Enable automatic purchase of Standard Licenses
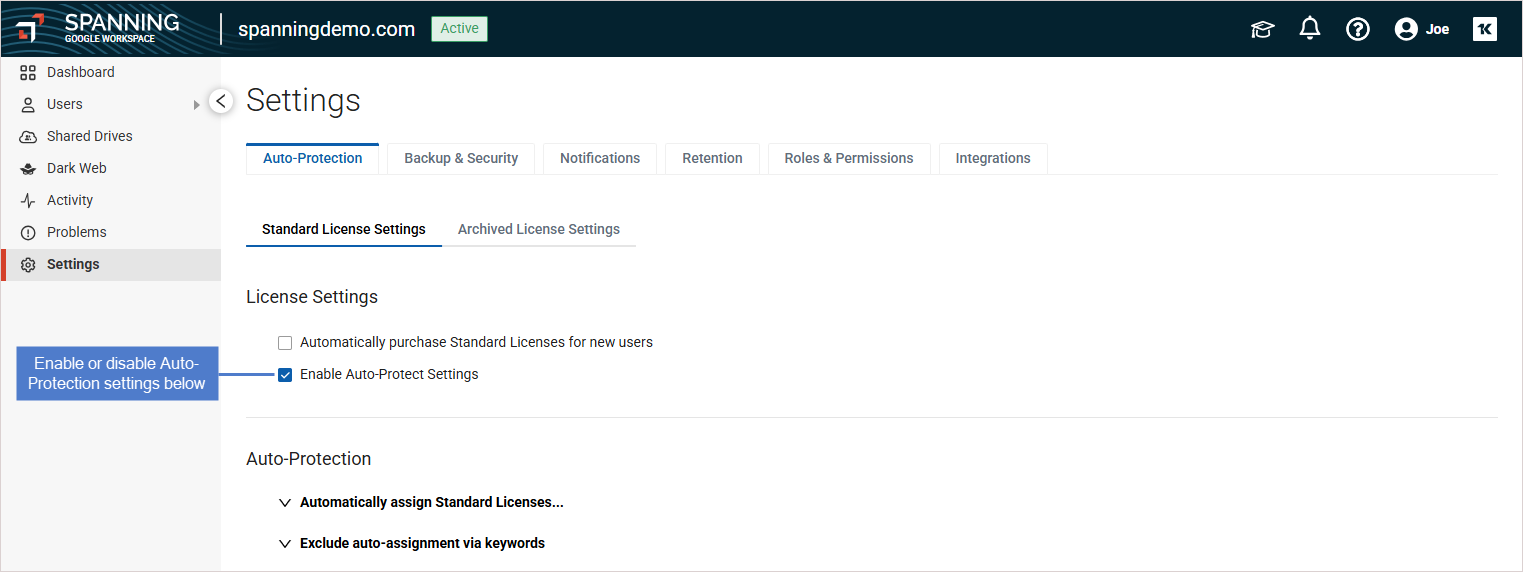The width and height of the screenshot is (1523, 572). click(285, 343)
